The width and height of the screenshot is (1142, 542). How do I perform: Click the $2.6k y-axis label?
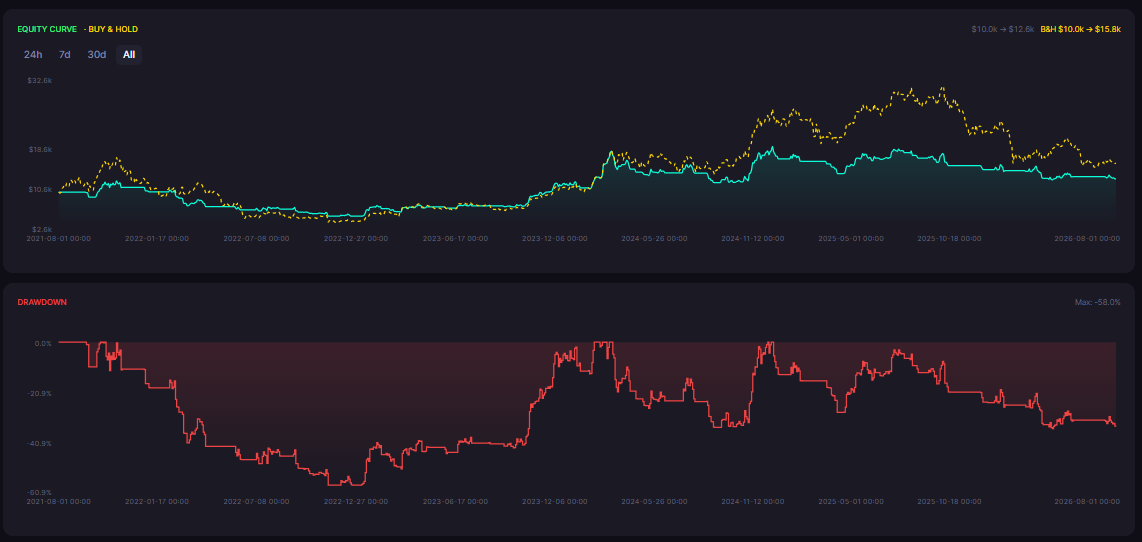click(x=41, y=229)
